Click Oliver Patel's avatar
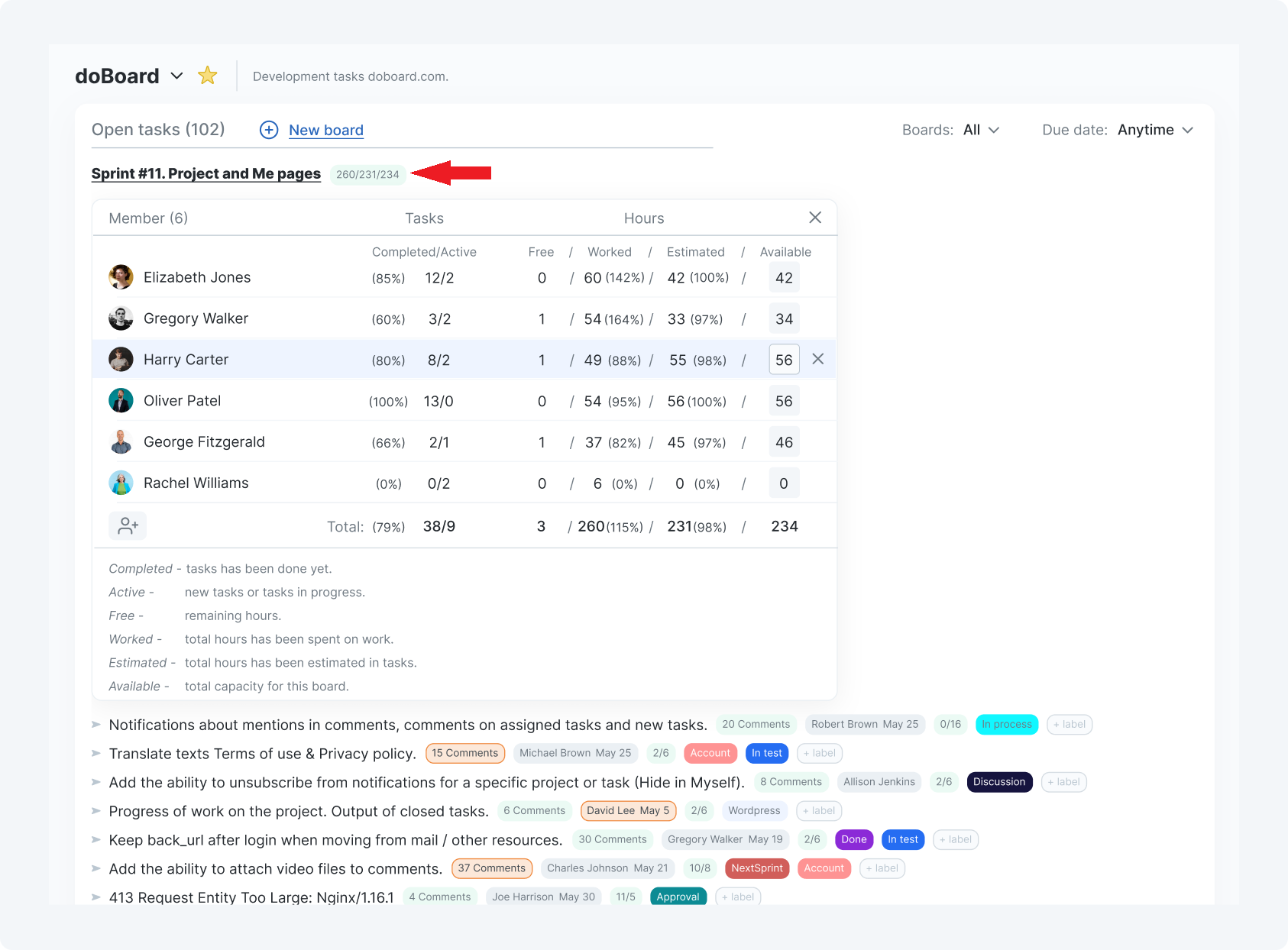 click(x=121, y=401)
